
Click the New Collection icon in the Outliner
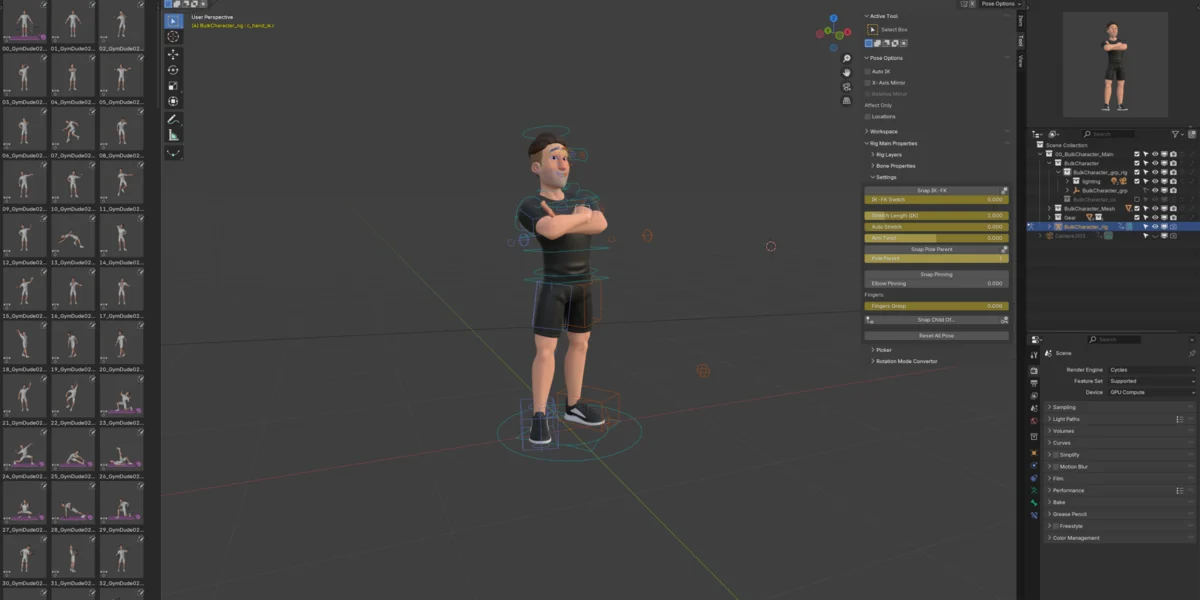point(1192,133)
